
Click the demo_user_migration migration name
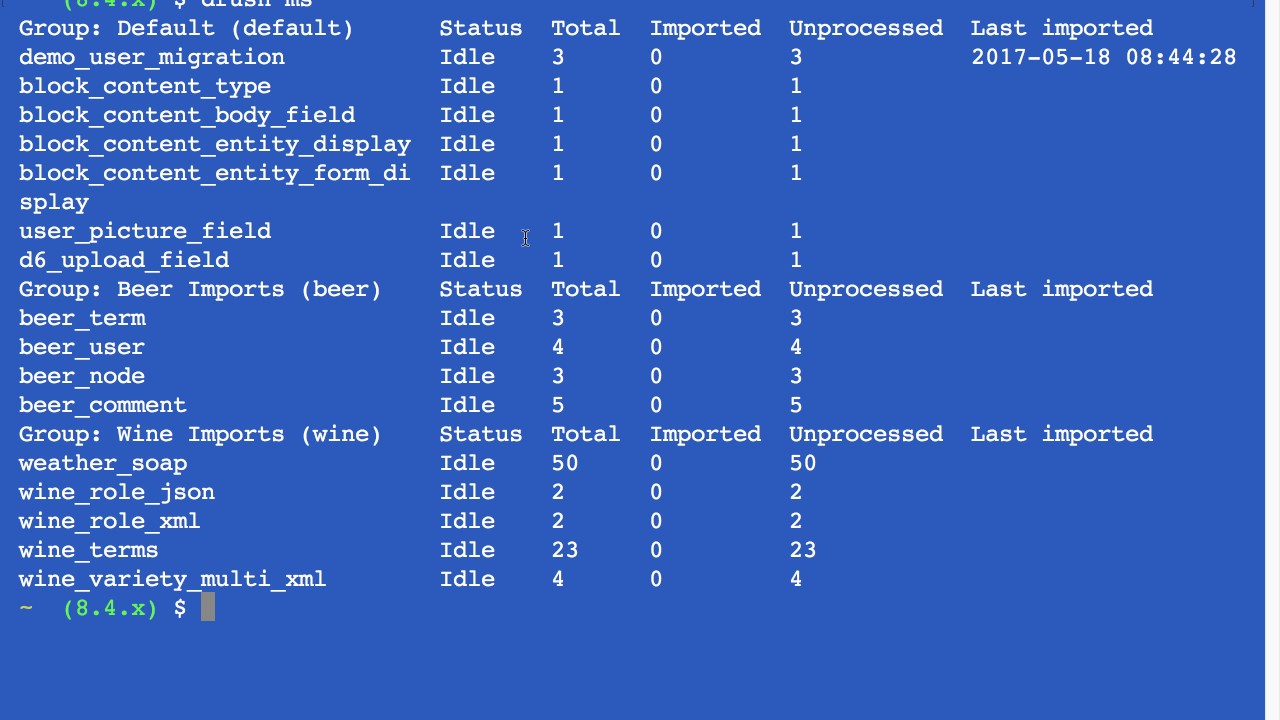151,57
